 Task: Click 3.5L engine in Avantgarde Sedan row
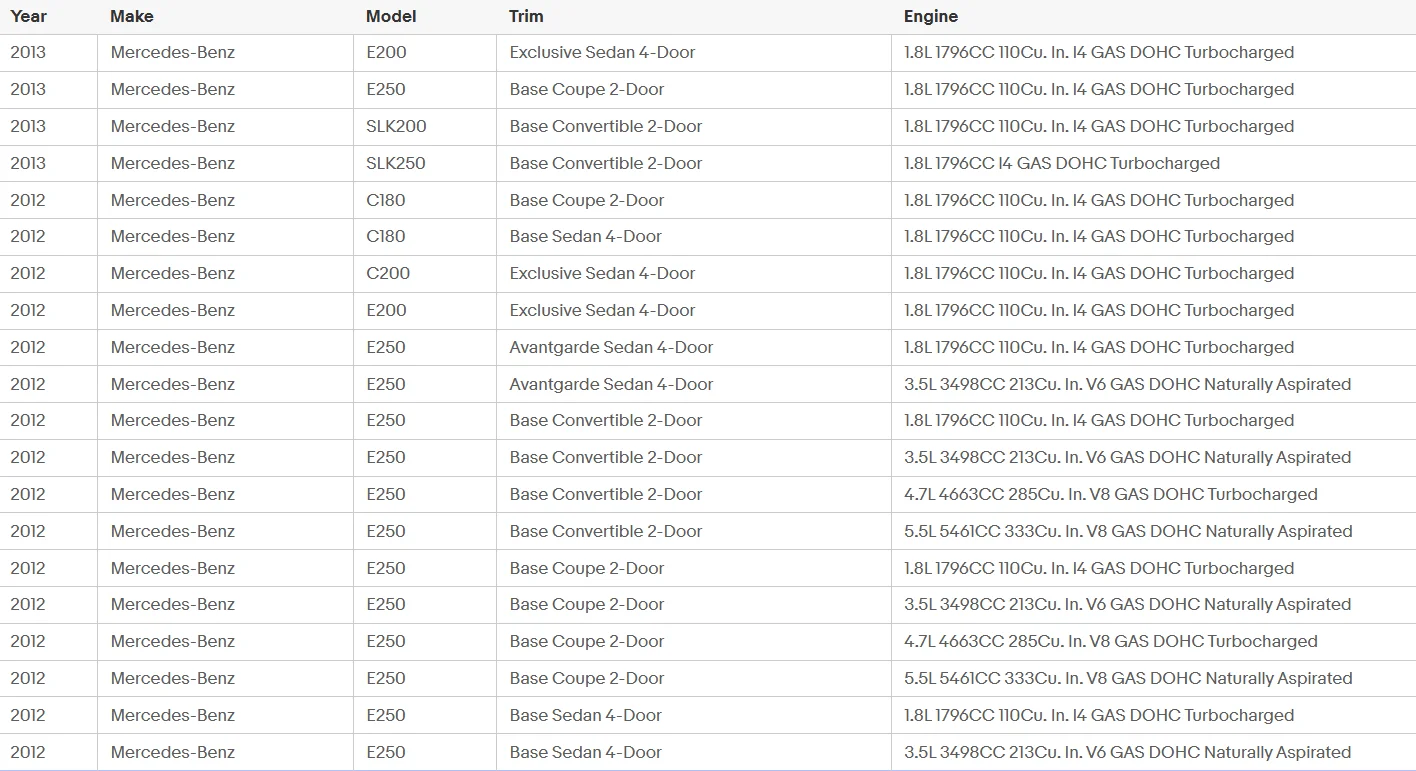click(1128, 384)
